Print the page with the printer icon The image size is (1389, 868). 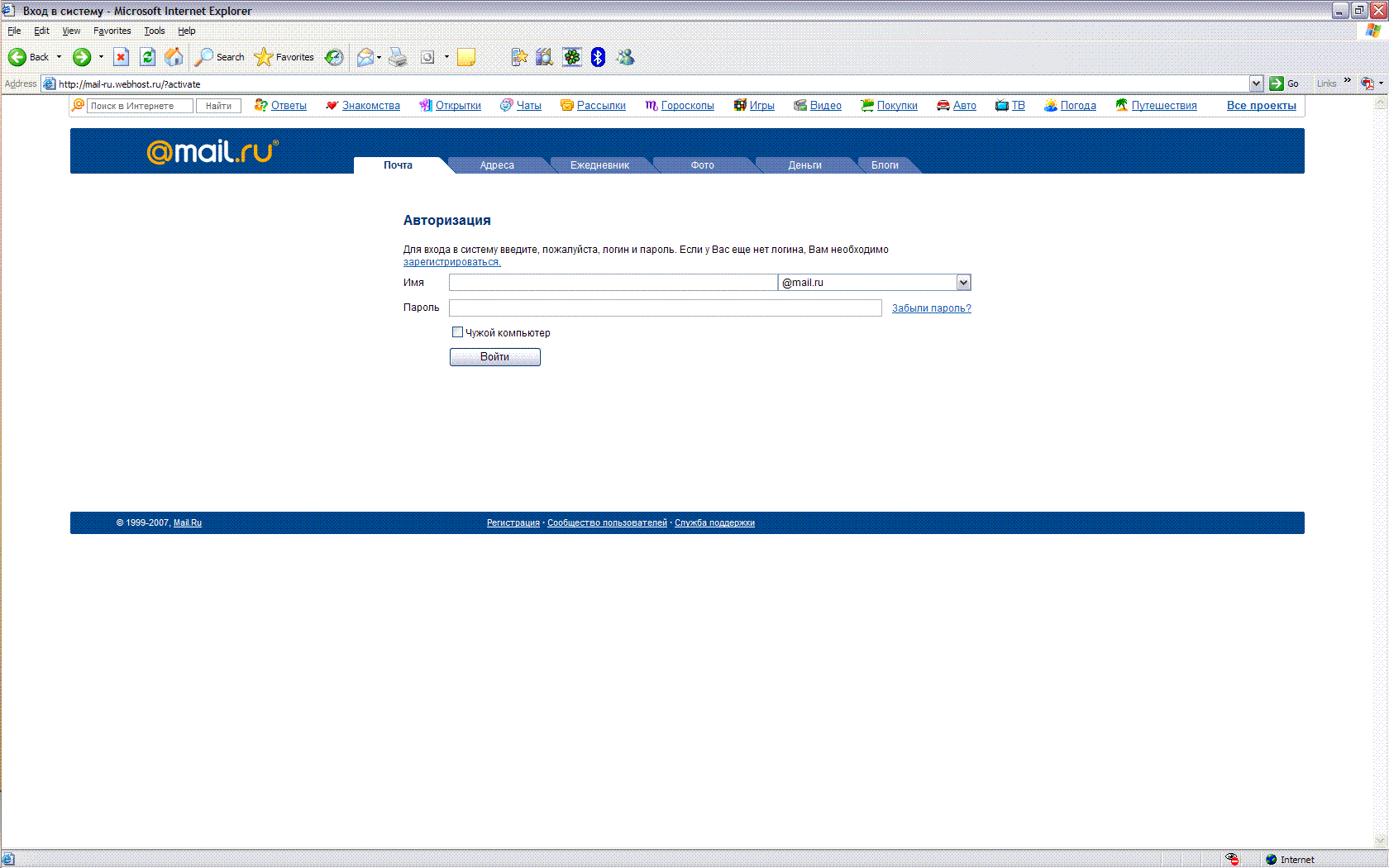pos(398,57)
